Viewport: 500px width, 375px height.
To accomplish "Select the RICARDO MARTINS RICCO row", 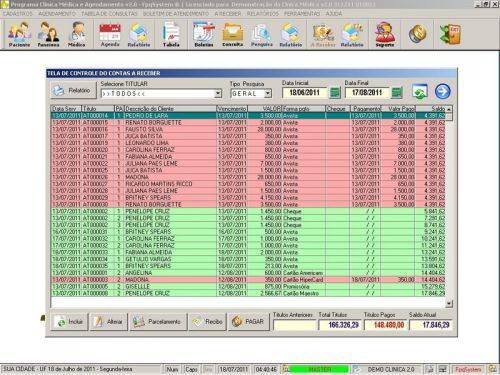I will click(248, 184).
